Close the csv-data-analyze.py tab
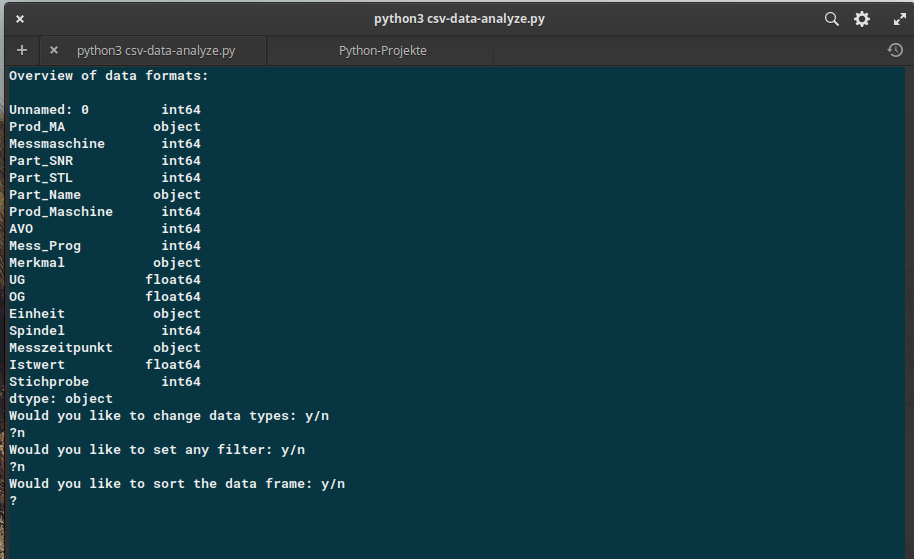914x559 pixels. pyautogui.click(x=54, y=50)
